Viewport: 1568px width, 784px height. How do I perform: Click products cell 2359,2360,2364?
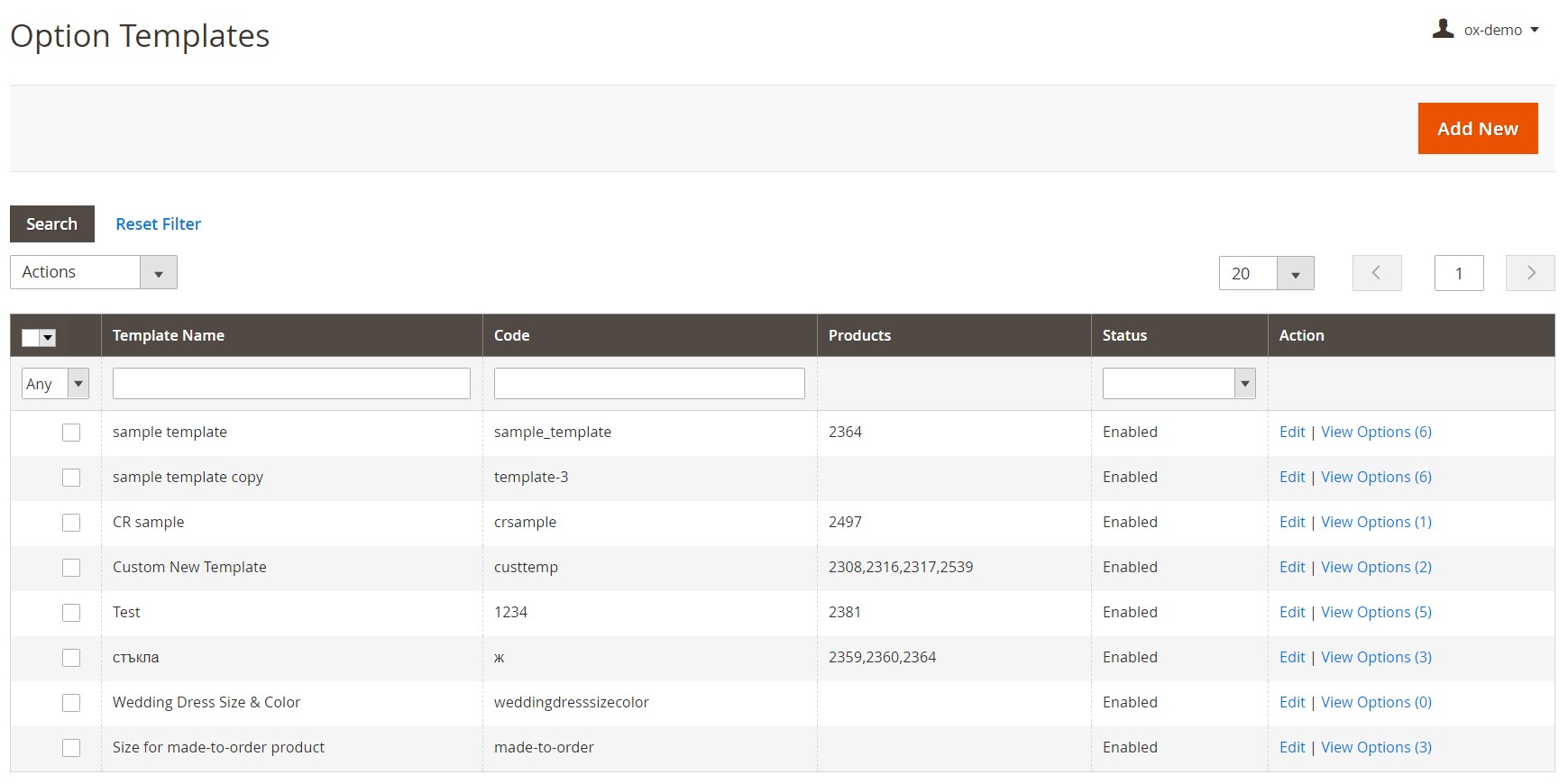click(882, 657)
